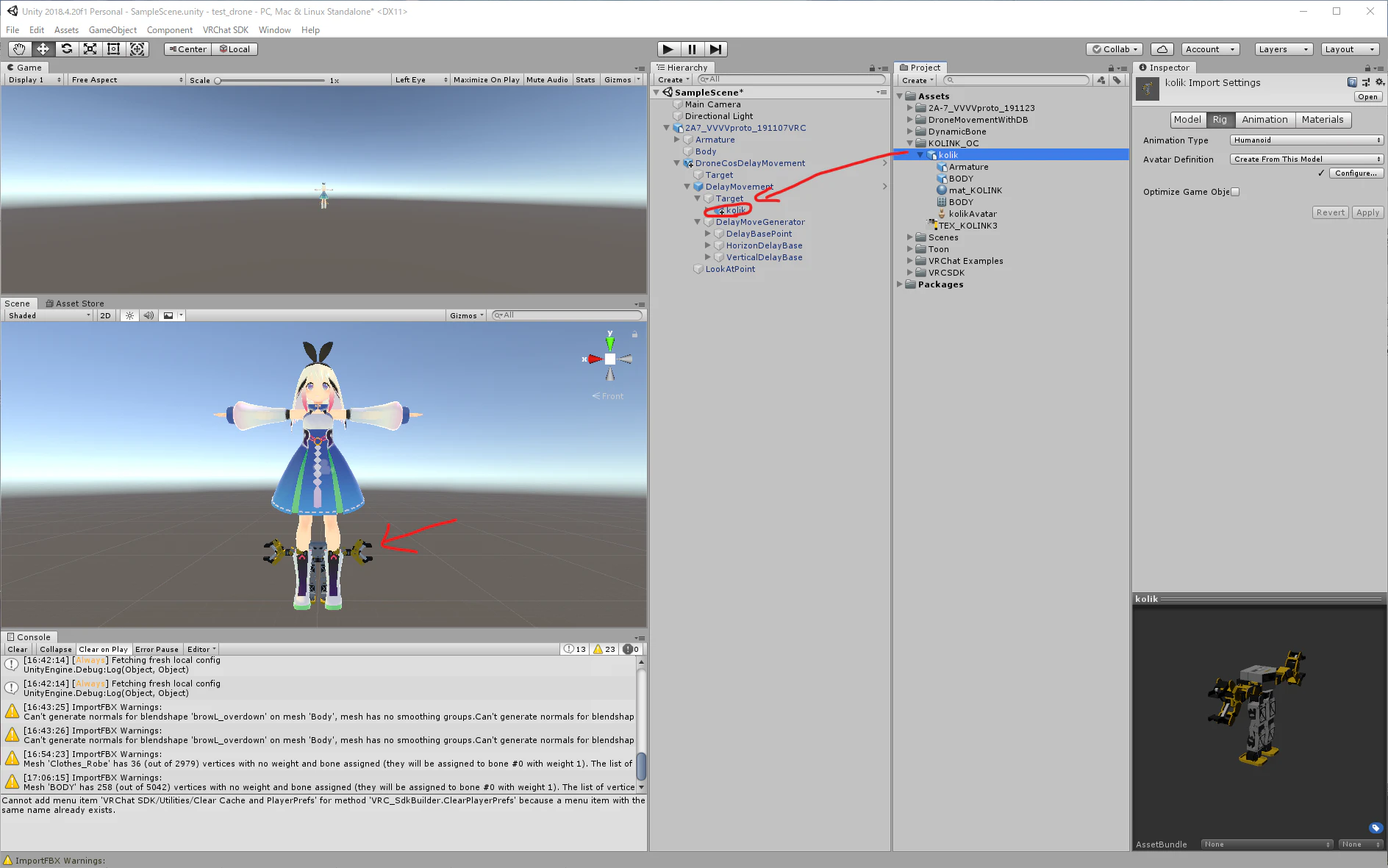Click the search-by-type icon in Project panel
The width and height of the screenshot is (1388, 868).
(1101, 80)
